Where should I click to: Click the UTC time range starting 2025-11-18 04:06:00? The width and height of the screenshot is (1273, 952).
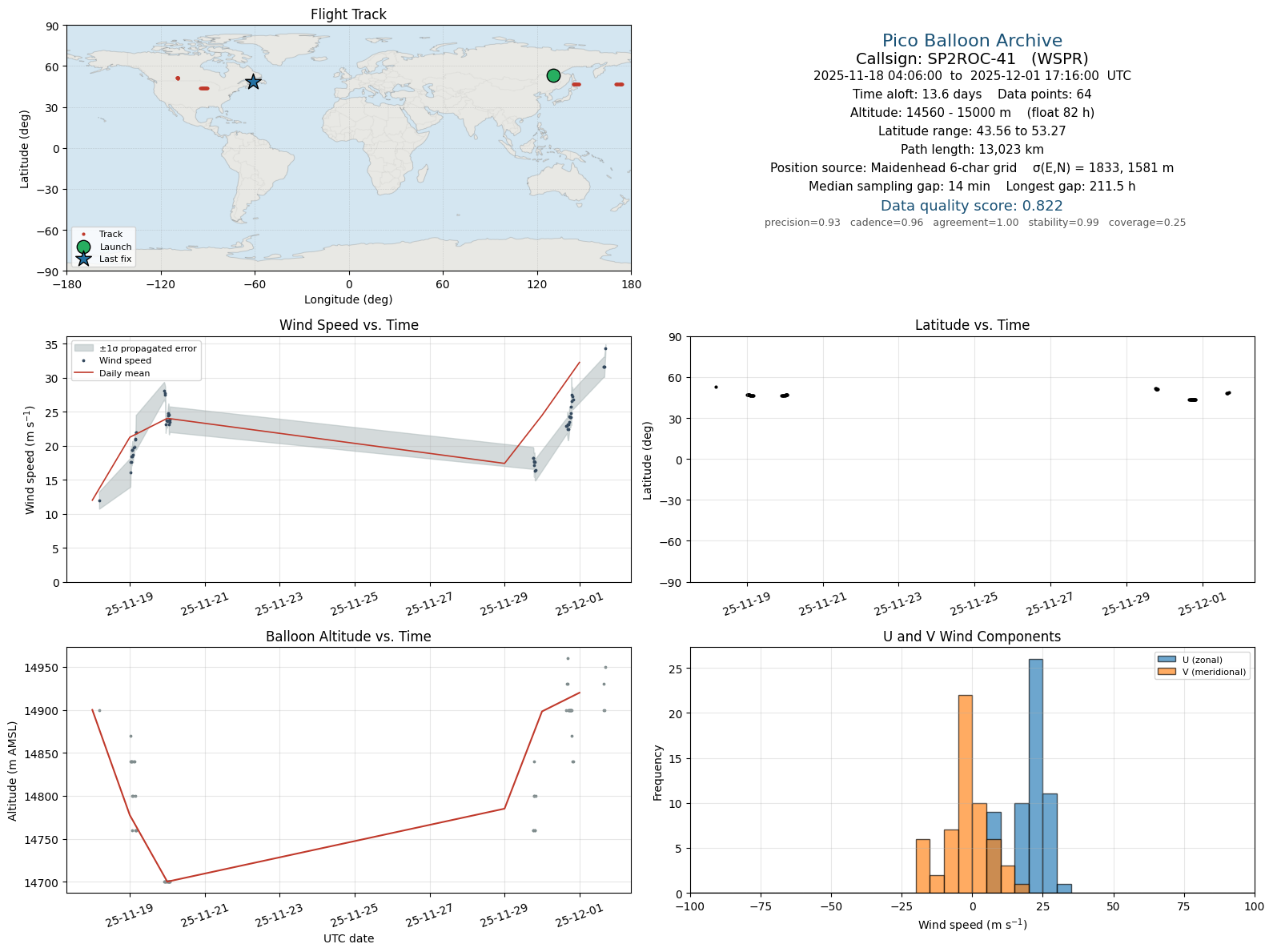[972, 76]
